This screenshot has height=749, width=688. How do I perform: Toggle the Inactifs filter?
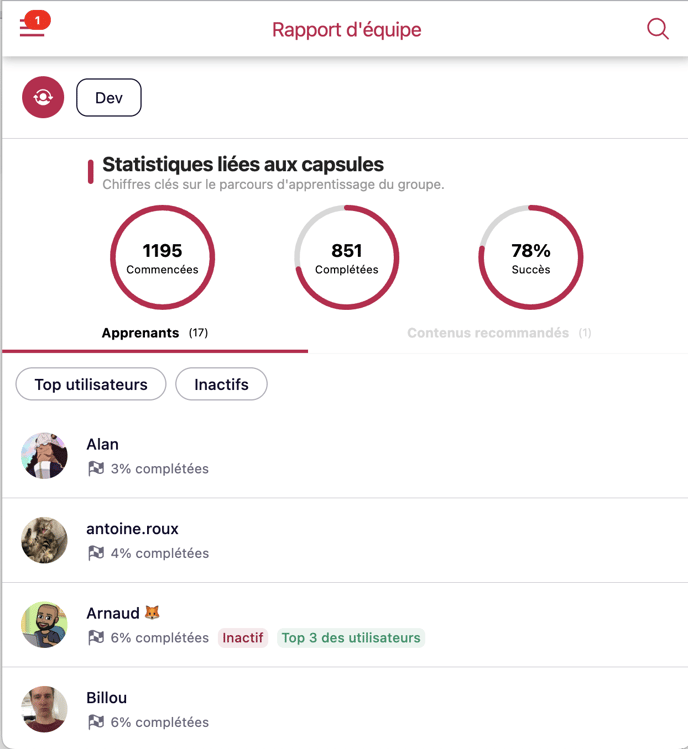(221, 385)
